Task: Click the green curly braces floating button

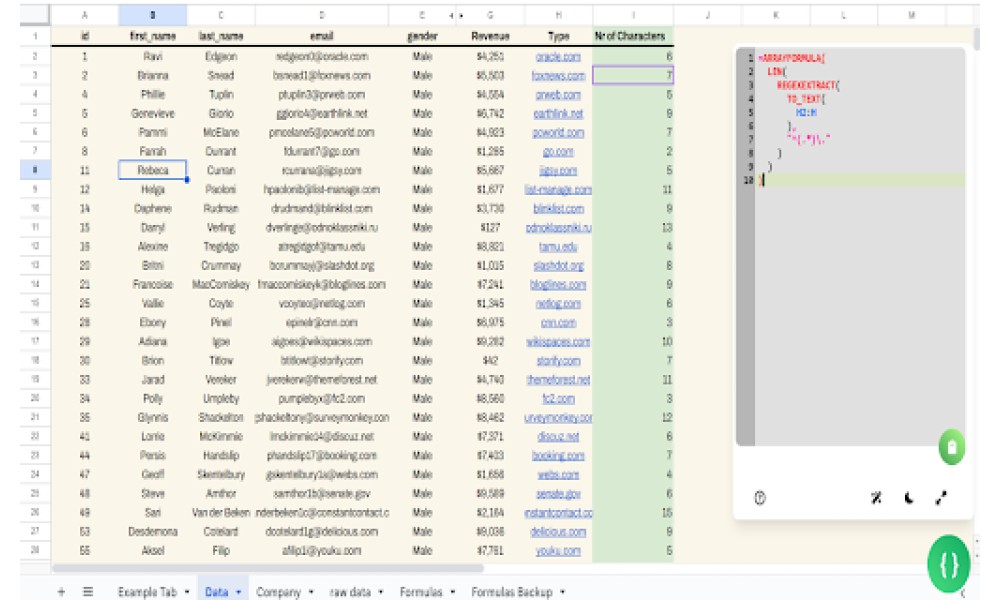Action: [x=948, y=564]
